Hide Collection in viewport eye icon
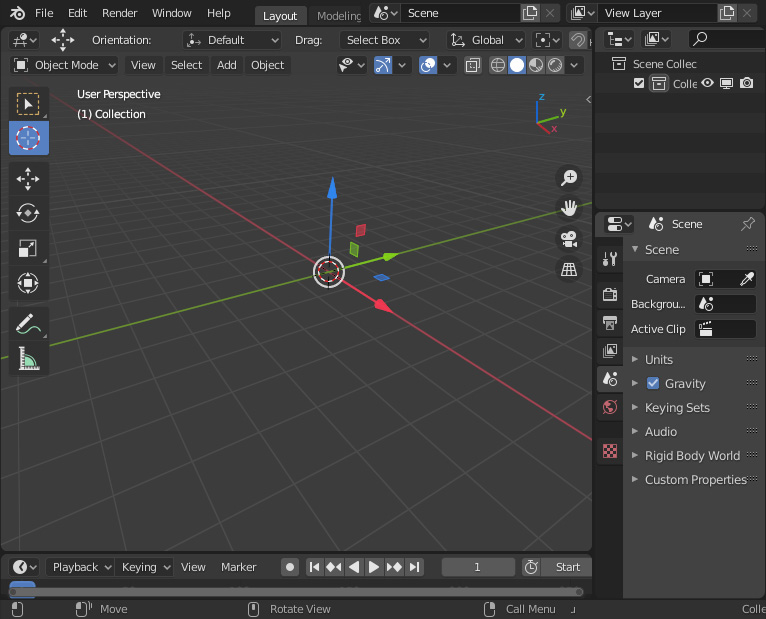 [707, 83]
